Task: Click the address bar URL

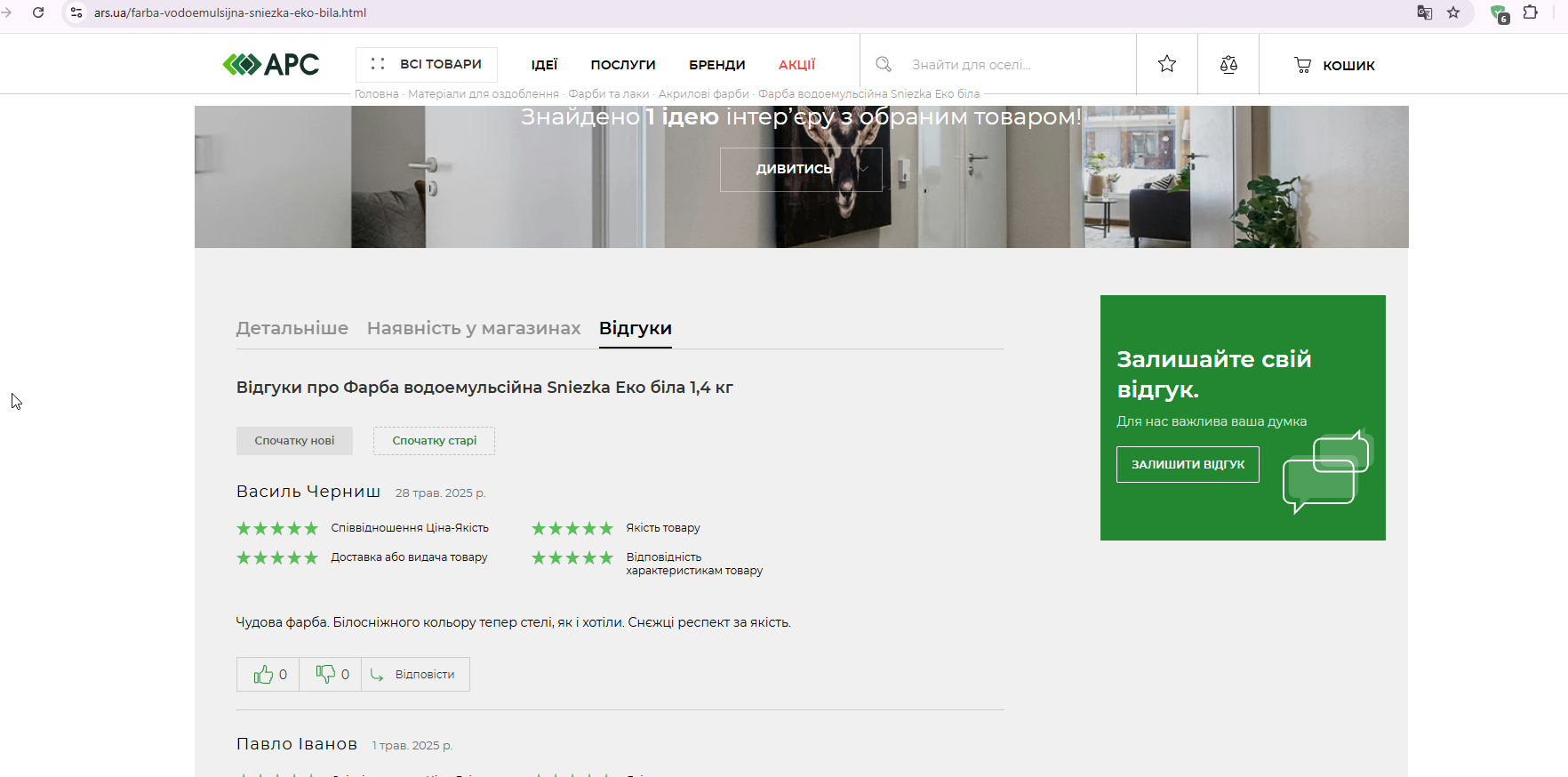Action: pyautogui.click(x=230, y=12)
